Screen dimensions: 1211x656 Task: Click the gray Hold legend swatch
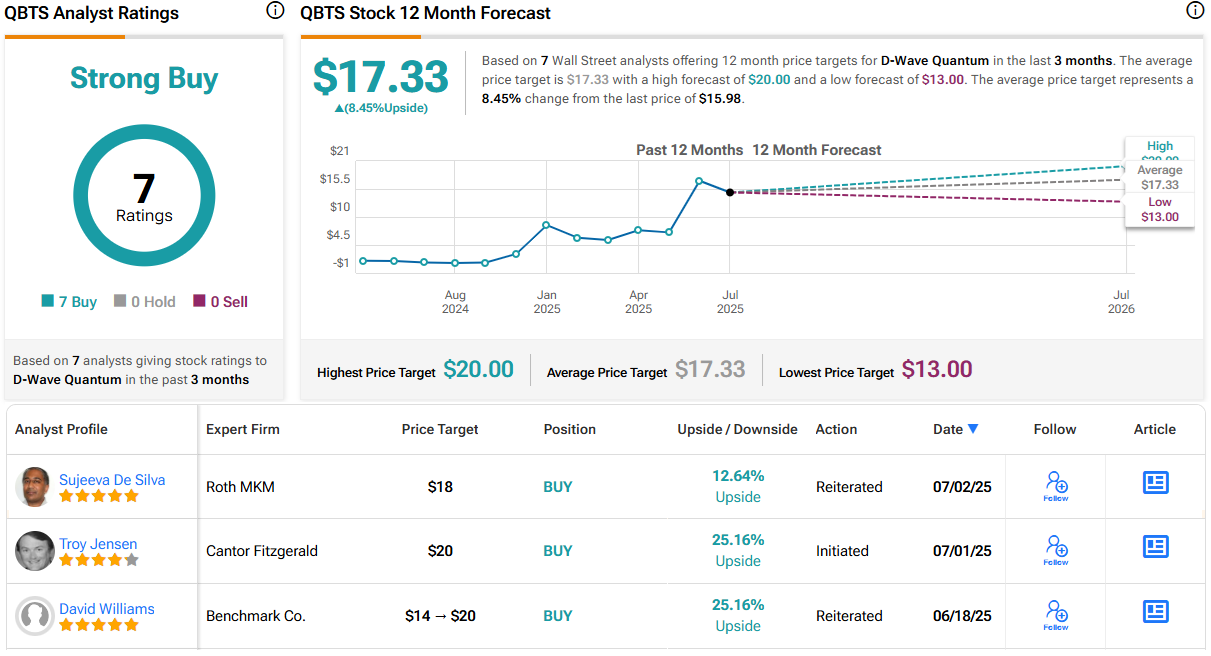click(120, 301)
